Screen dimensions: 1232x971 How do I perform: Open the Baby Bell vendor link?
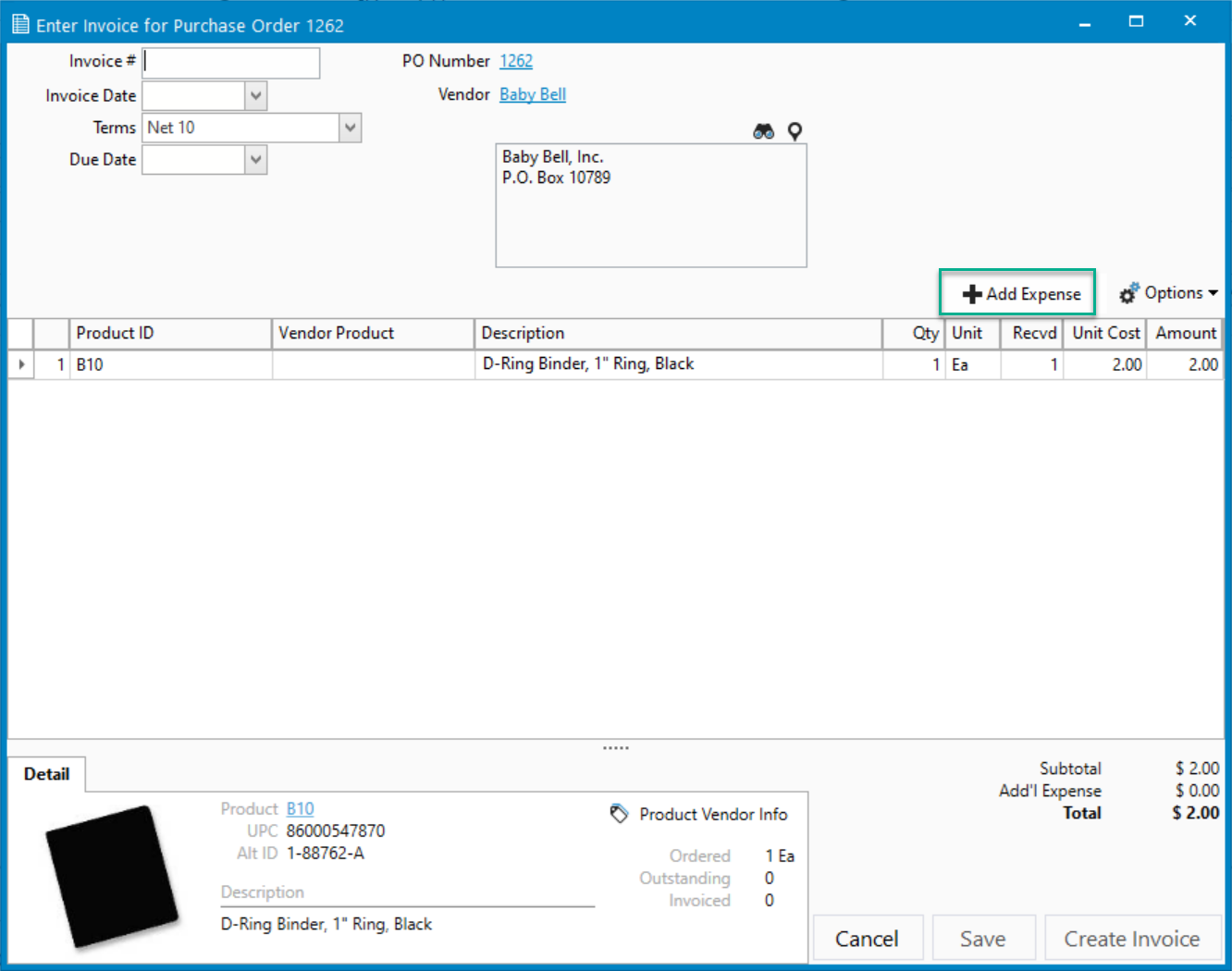coord(533,94)
